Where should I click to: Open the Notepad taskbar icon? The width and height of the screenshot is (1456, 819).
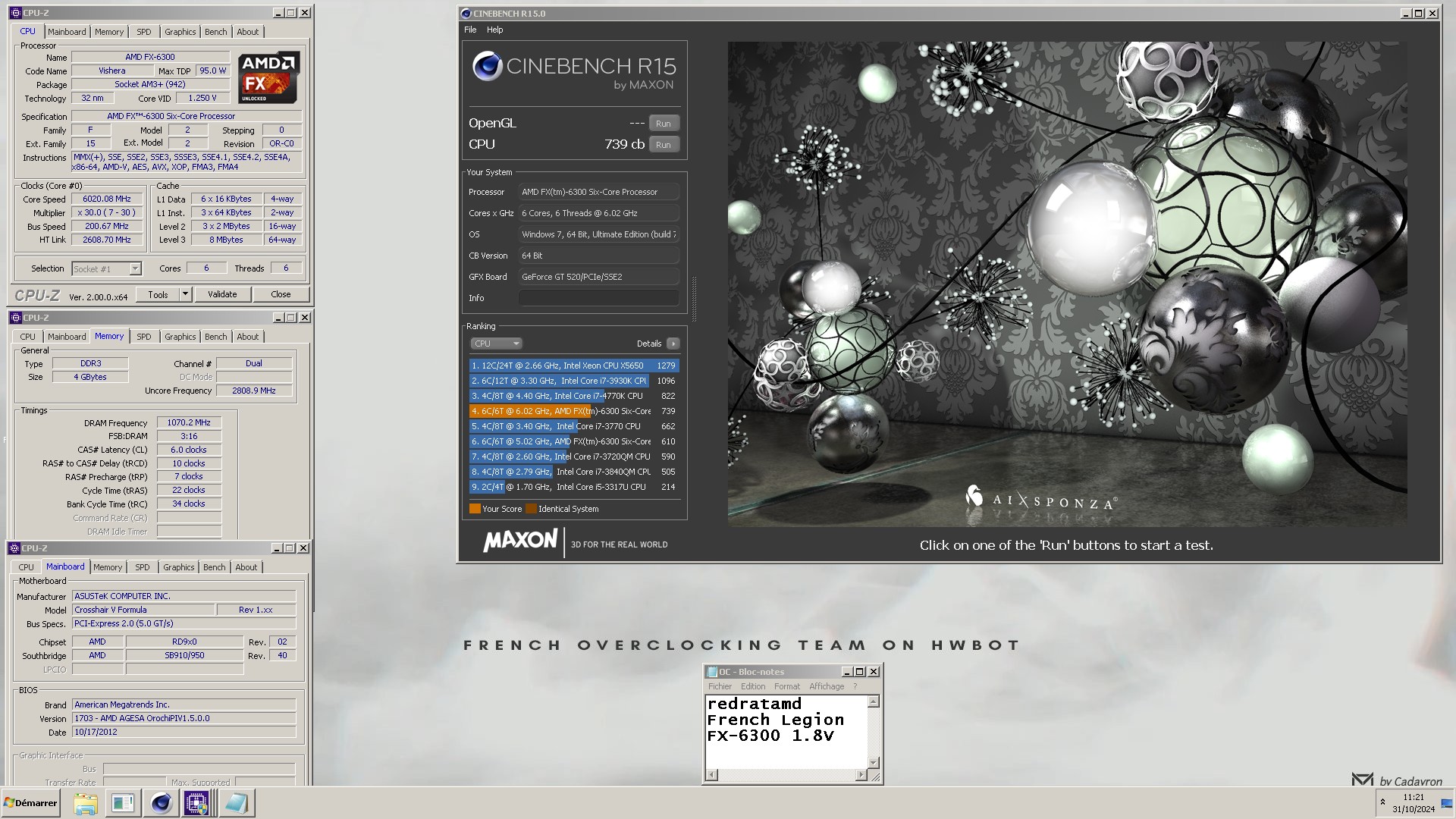click(x=236, y=803)
